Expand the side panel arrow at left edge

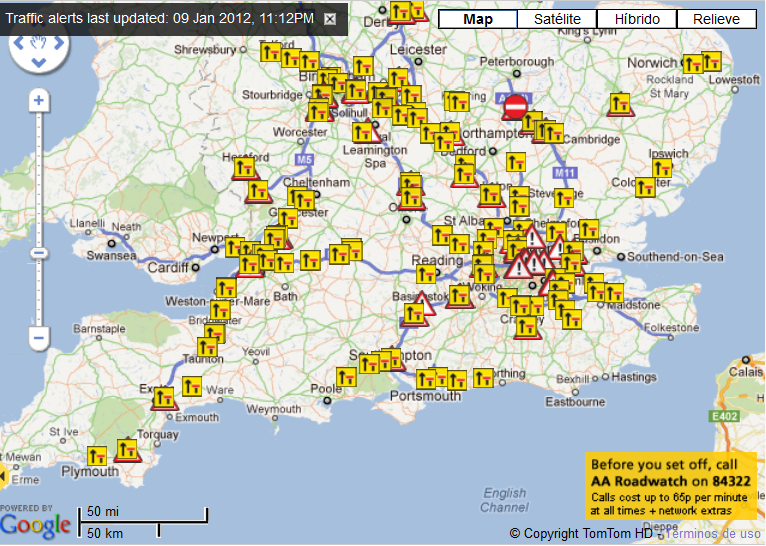[4, 475]
